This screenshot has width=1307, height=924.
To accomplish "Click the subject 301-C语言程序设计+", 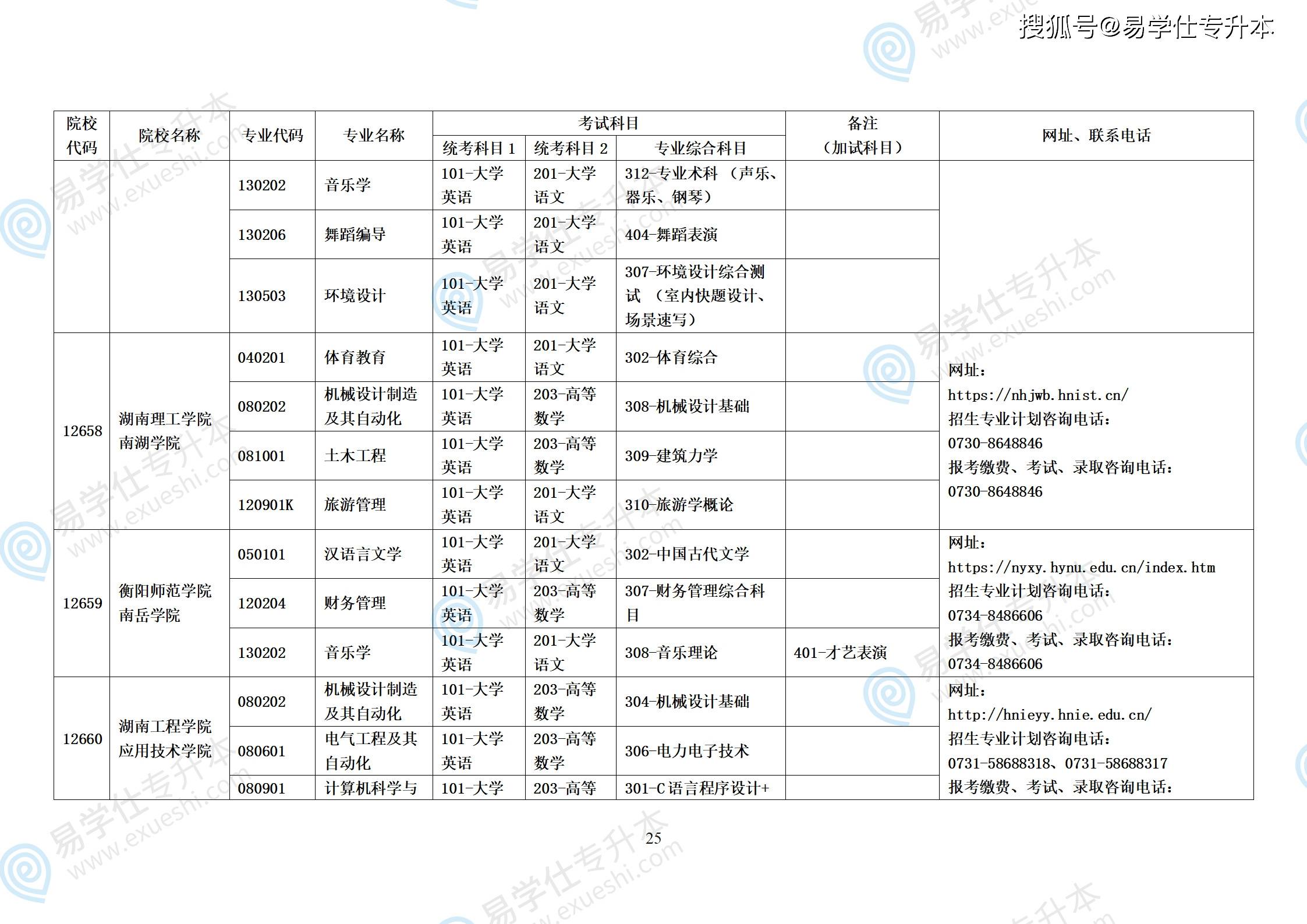I will coord(697,789).
